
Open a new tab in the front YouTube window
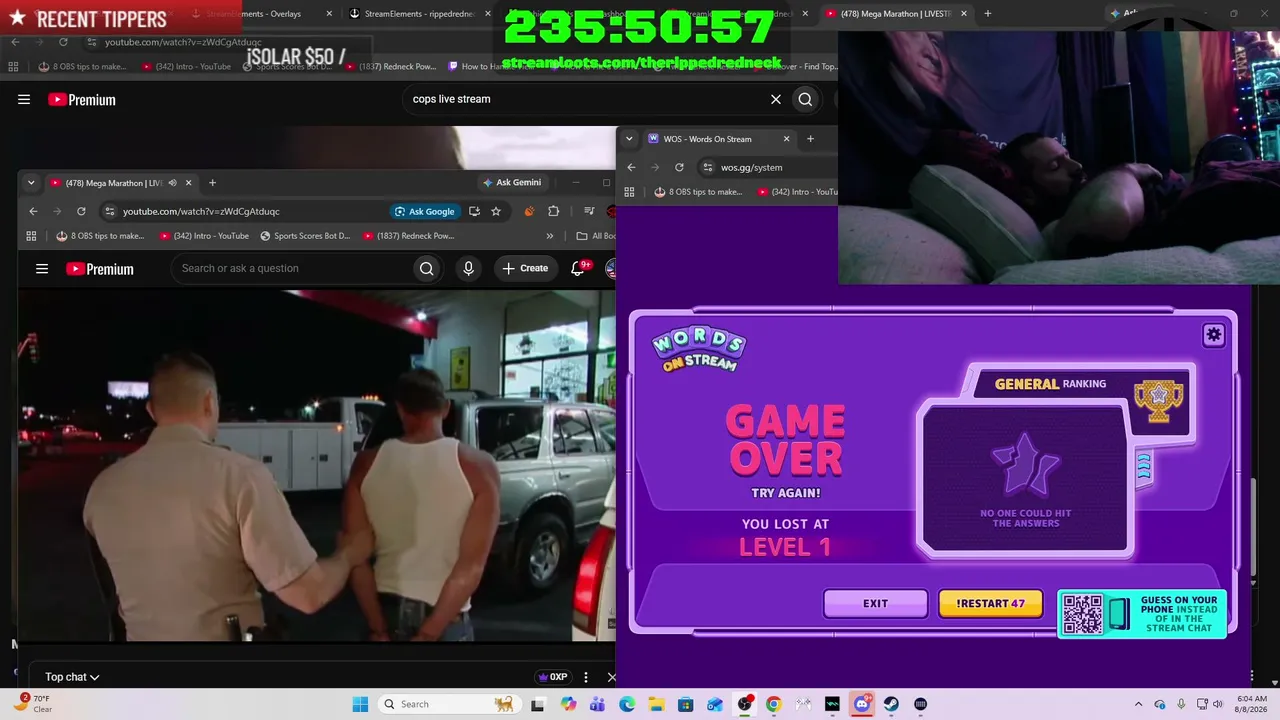coord(212,183)
